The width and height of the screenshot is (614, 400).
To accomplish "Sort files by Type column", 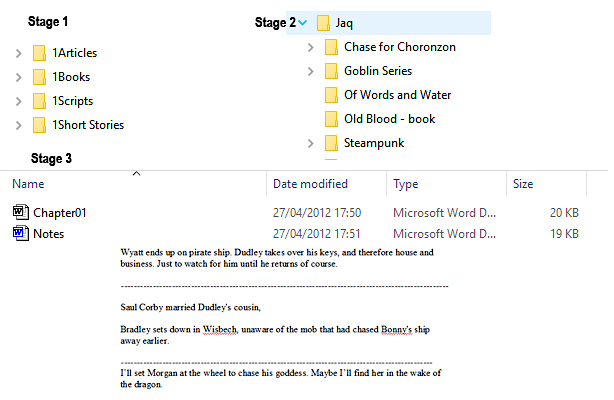I will [x=405, y=184].
